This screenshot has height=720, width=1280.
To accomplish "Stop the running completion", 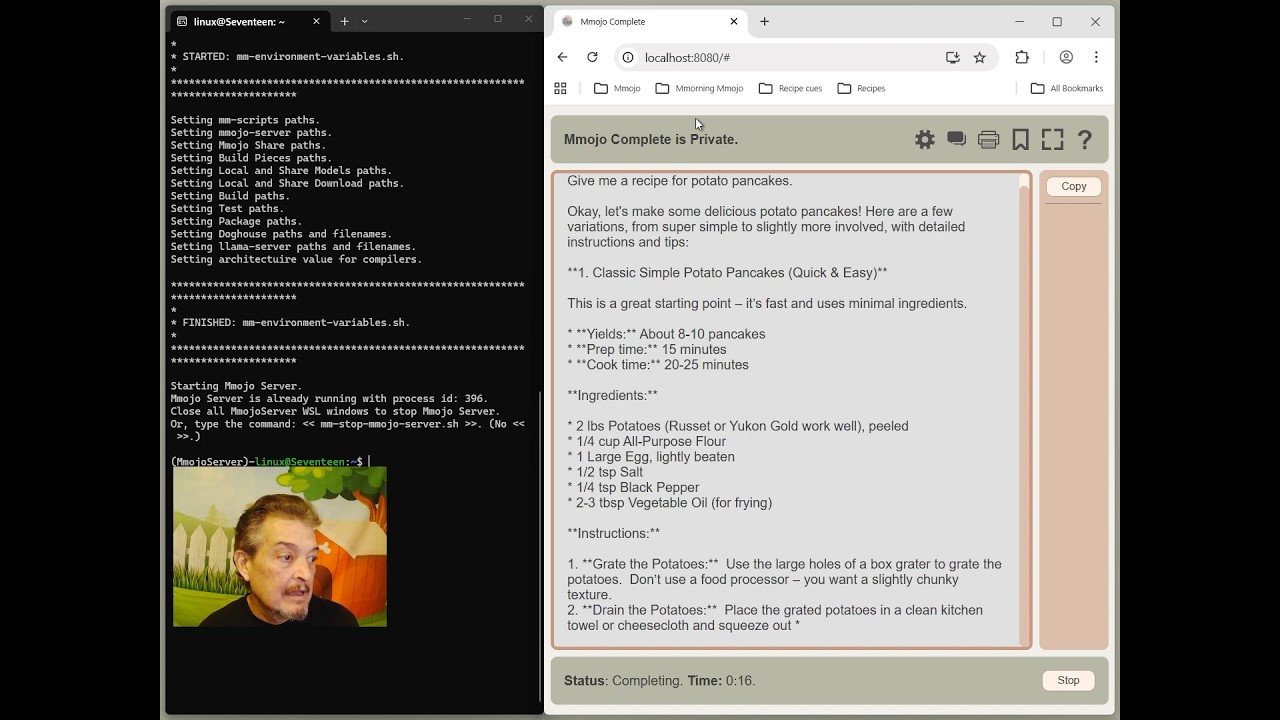I will click(1068, 680).
